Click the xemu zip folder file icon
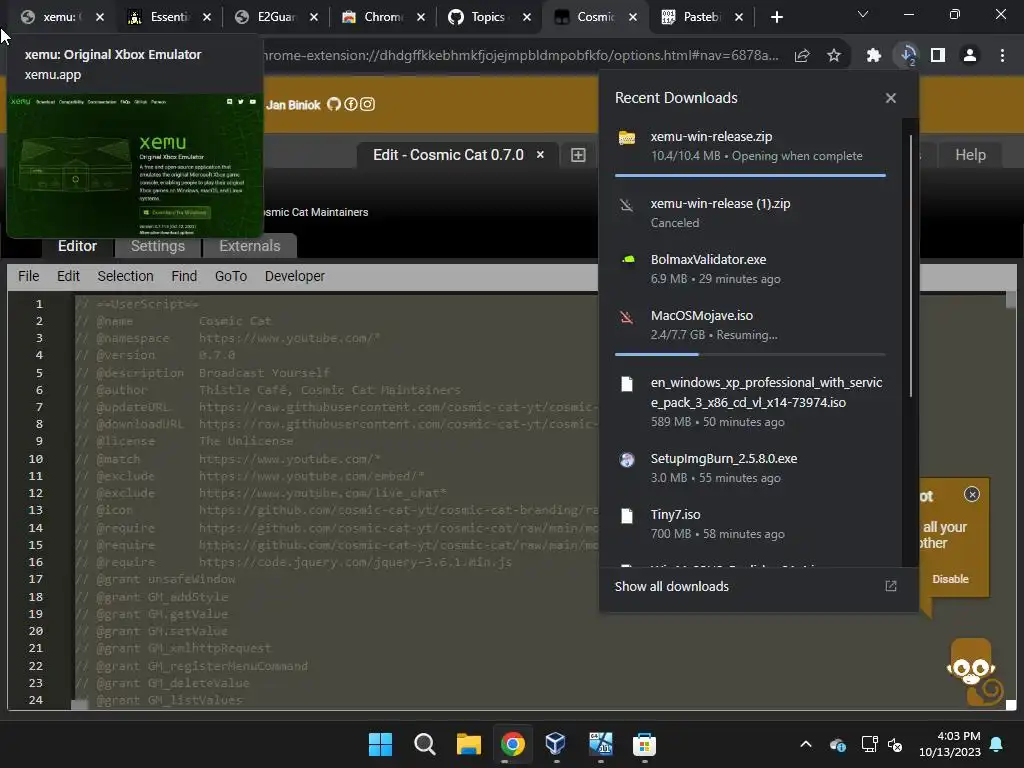The height and width of the screenshot is (768, 1024). click(627, 138)
